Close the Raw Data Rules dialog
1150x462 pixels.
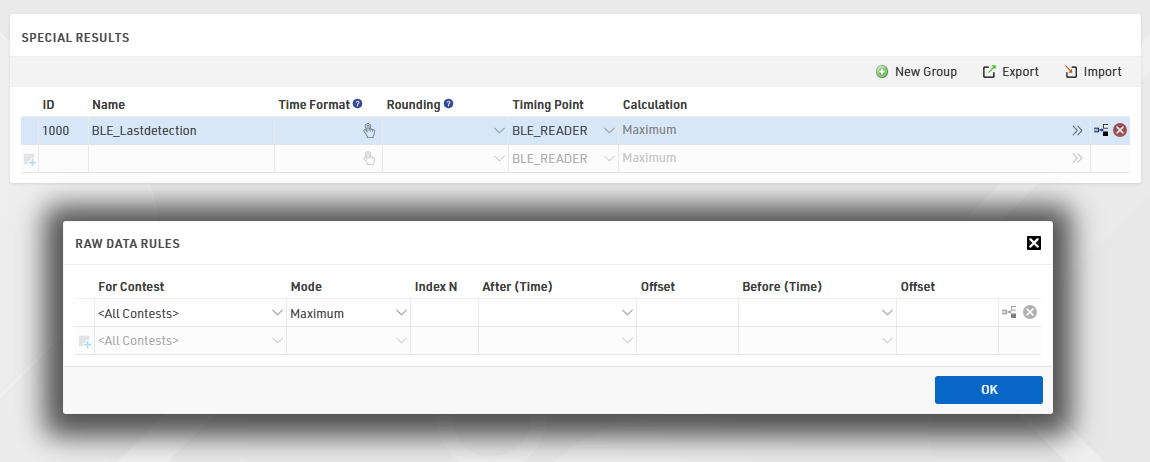coord(1034,243)
